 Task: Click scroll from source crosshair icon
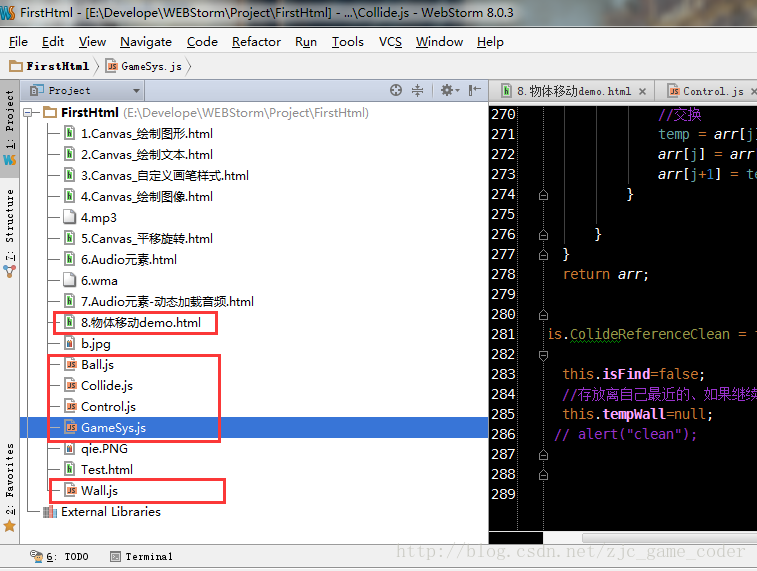(396, 90)
